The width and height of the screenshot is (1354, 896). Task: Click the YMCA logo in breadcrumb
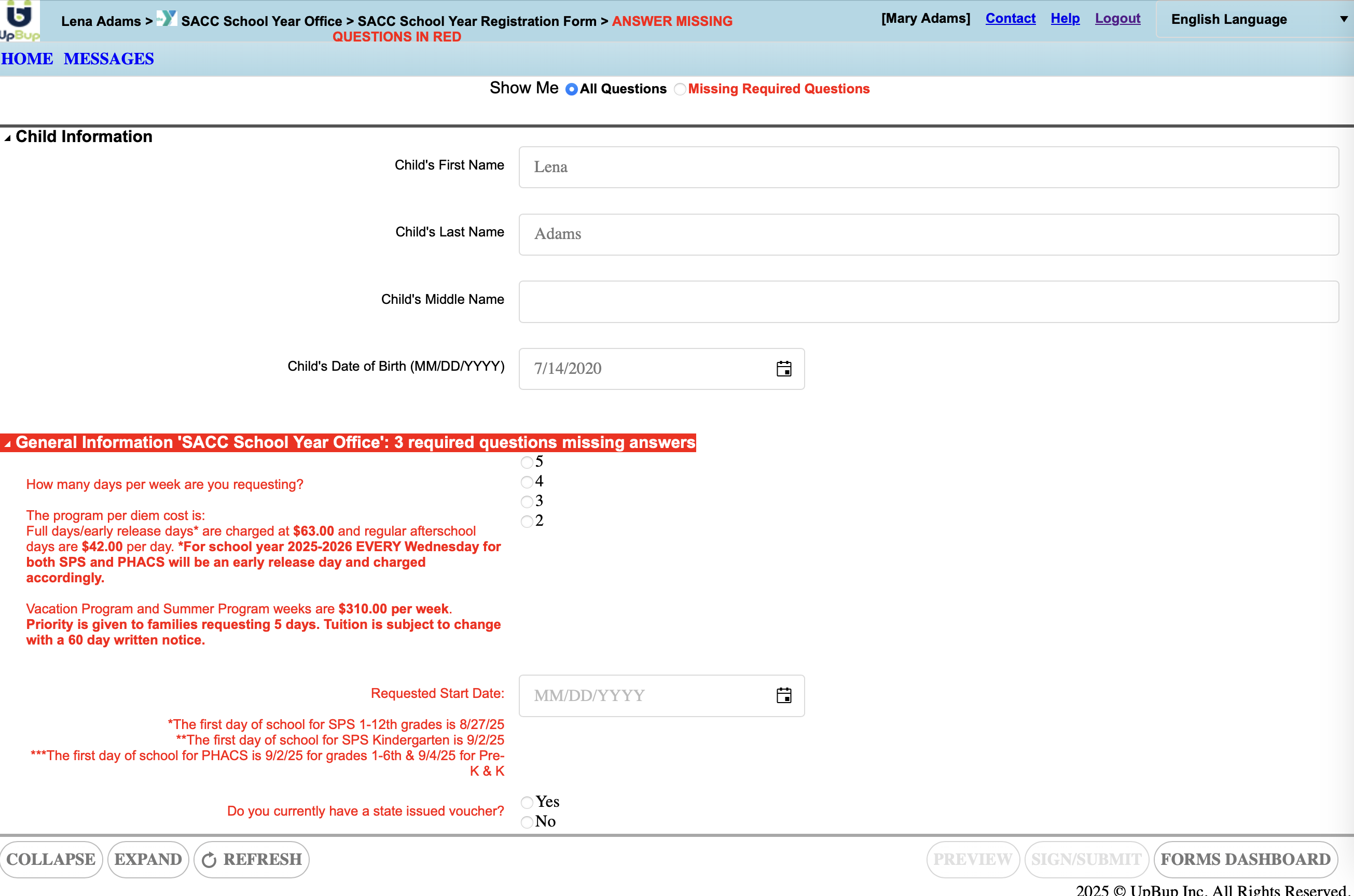(167, 19)
